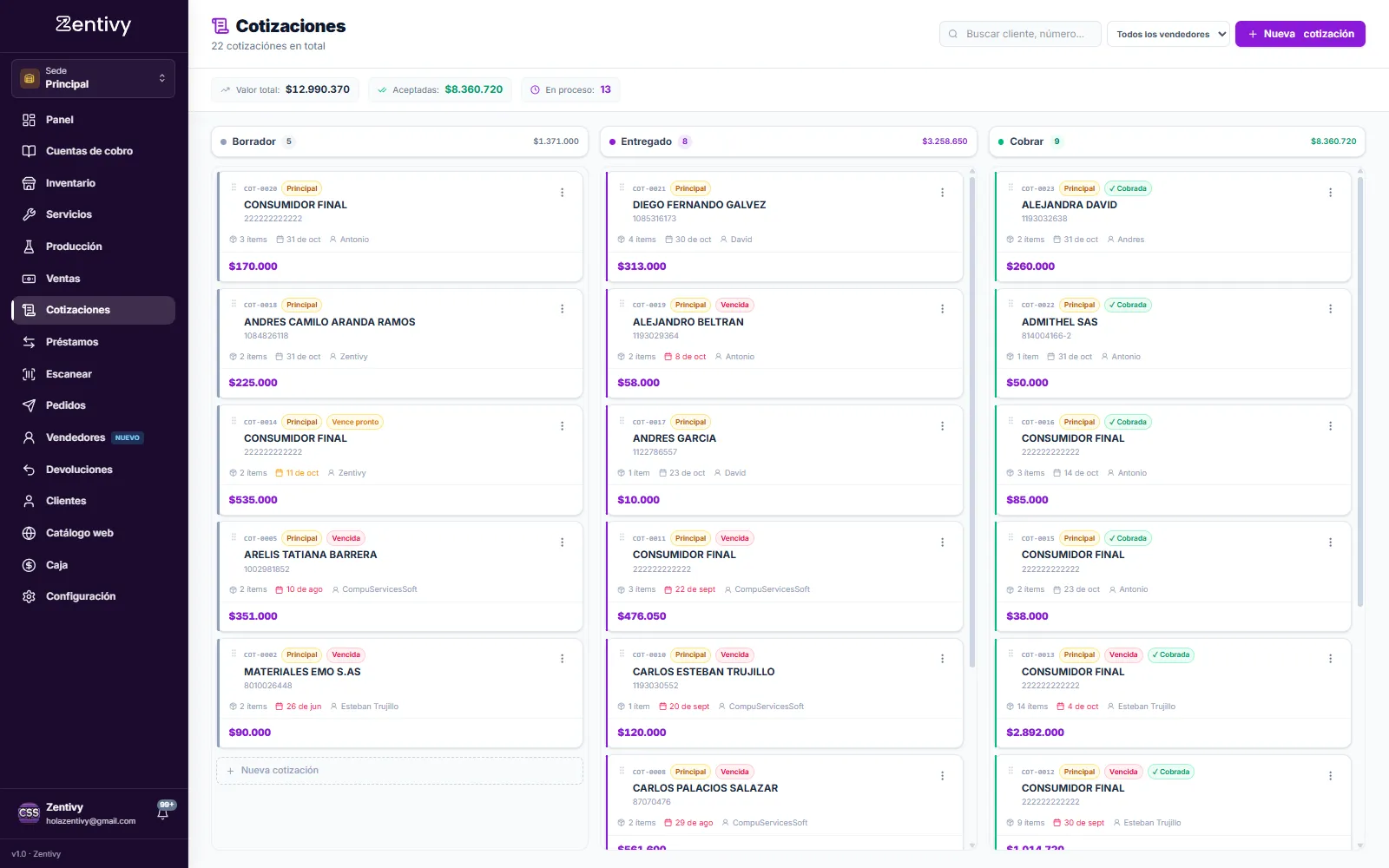
Task: Open options menu for Andres Camilo Aranda Ramos
Action: pyautogui.click(x=563, y=309)
